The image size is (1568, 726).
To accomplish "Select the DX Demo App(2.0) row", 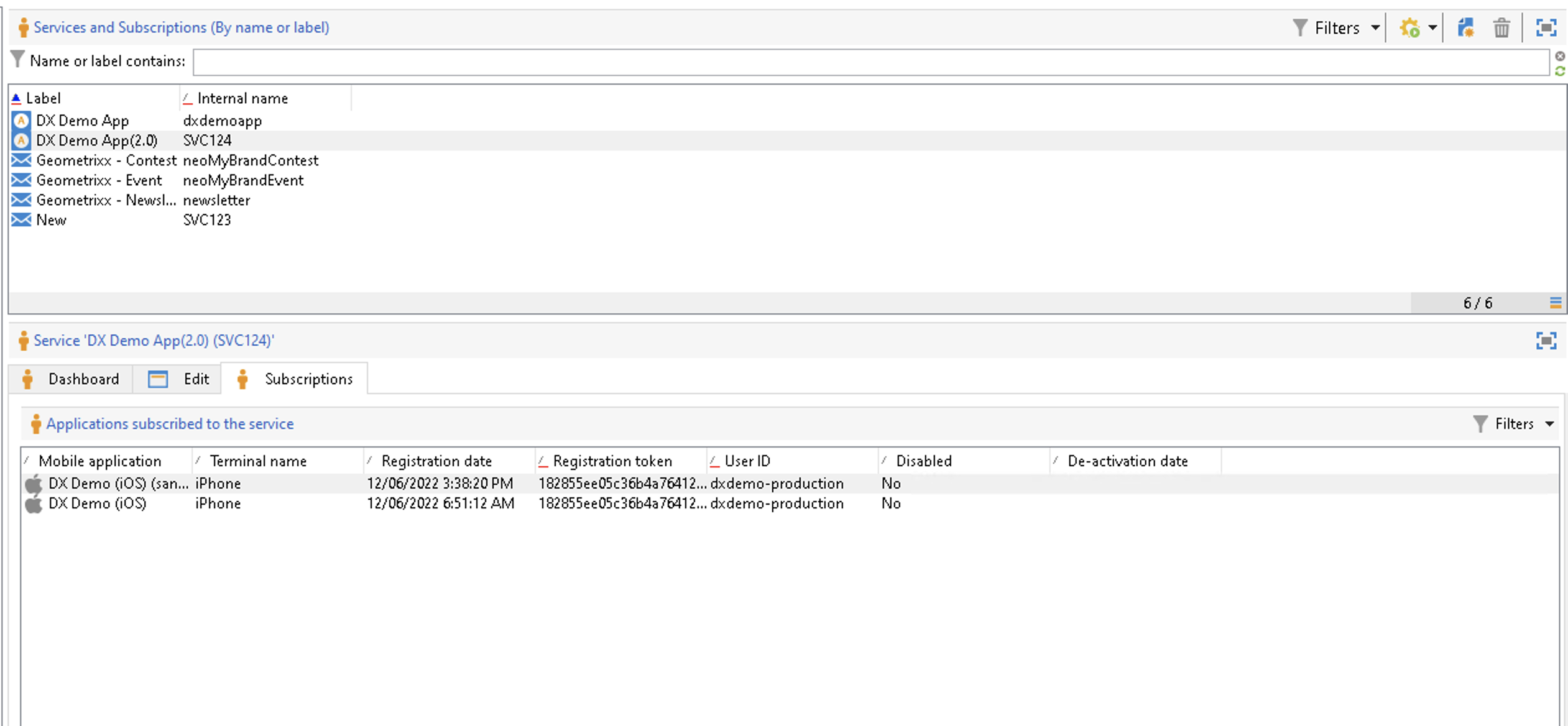I will coord(788,140).
